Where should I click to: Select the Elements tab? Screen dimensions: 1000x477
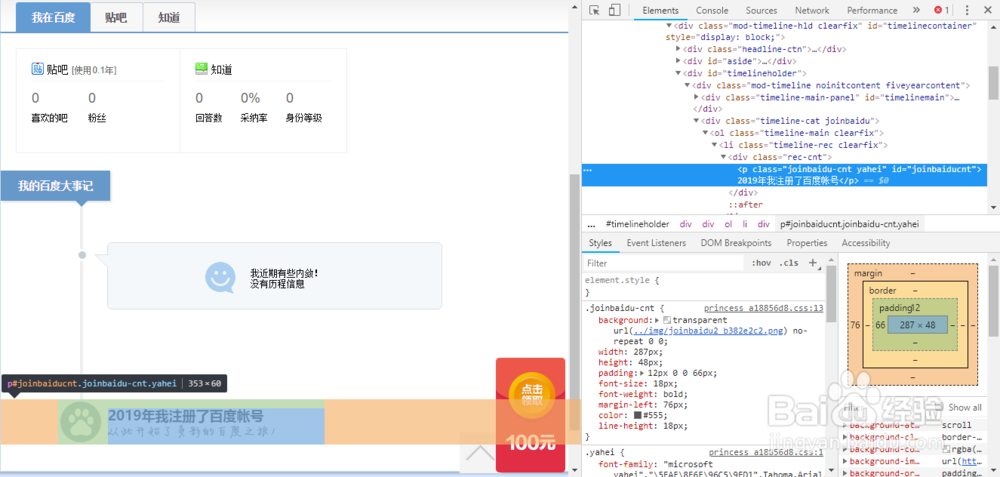(x=660, y=10)
